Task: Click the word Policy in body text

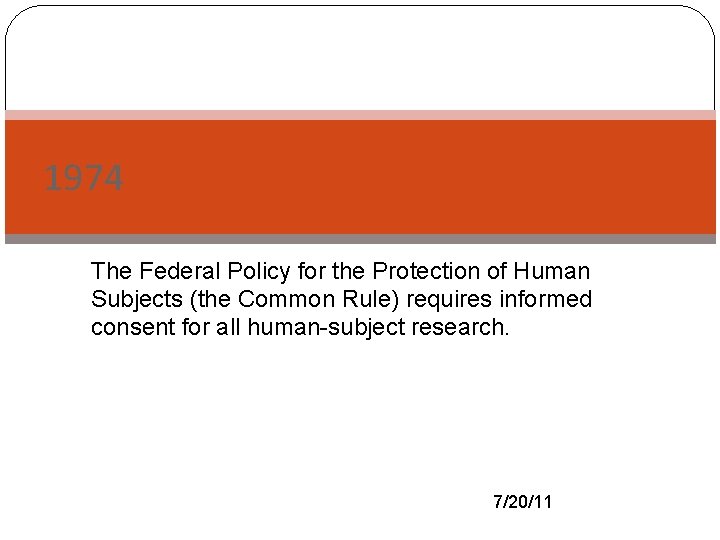Action: (259, 271)
